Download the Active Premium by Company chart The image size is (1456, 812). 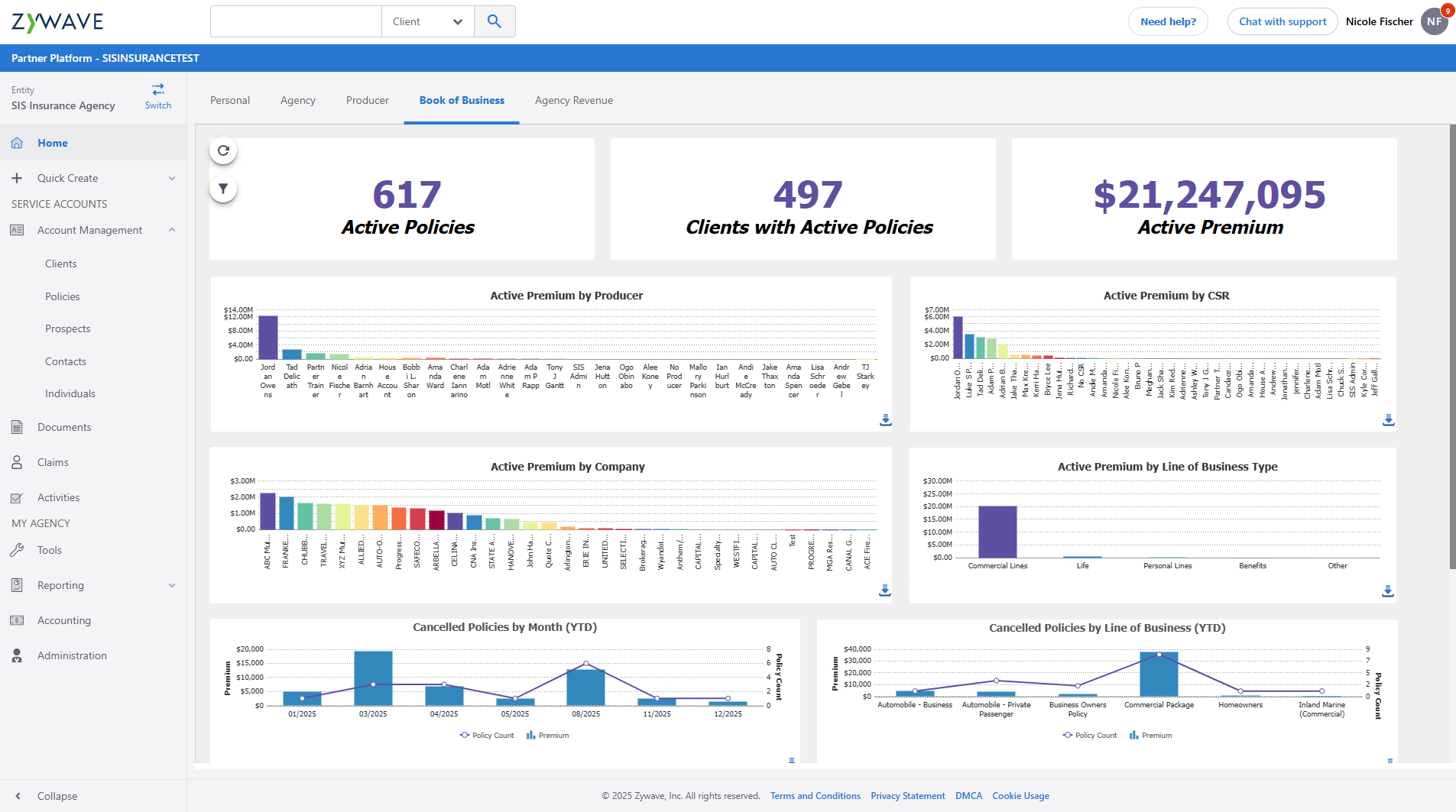(x=884, y=590)
